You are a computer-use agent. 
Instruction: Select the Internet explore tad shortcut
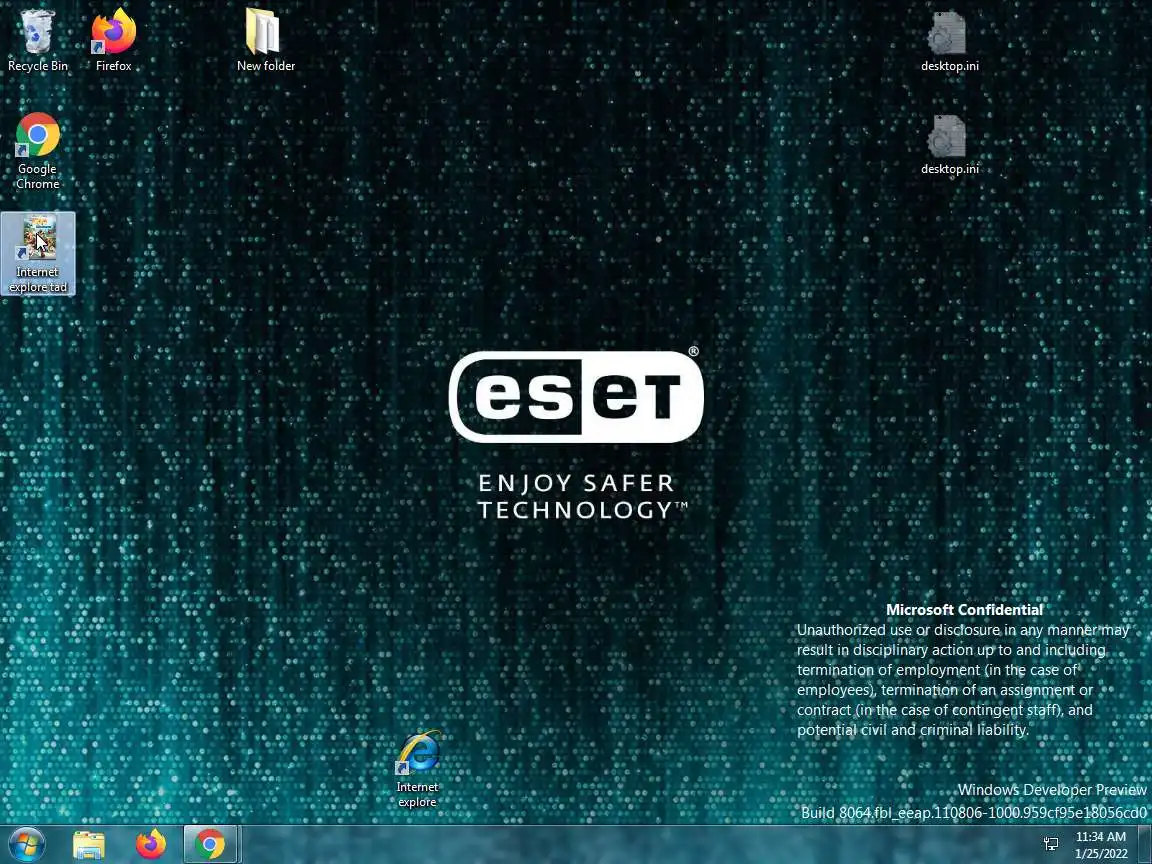(x=37, y=253)
